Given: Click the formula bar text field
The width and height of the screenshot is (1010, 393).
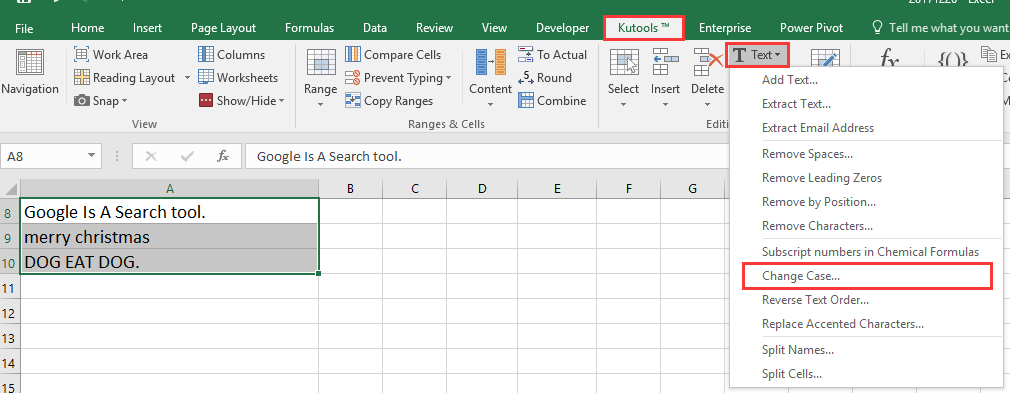Looking at the screenshot, I should (x=486, y=156).
